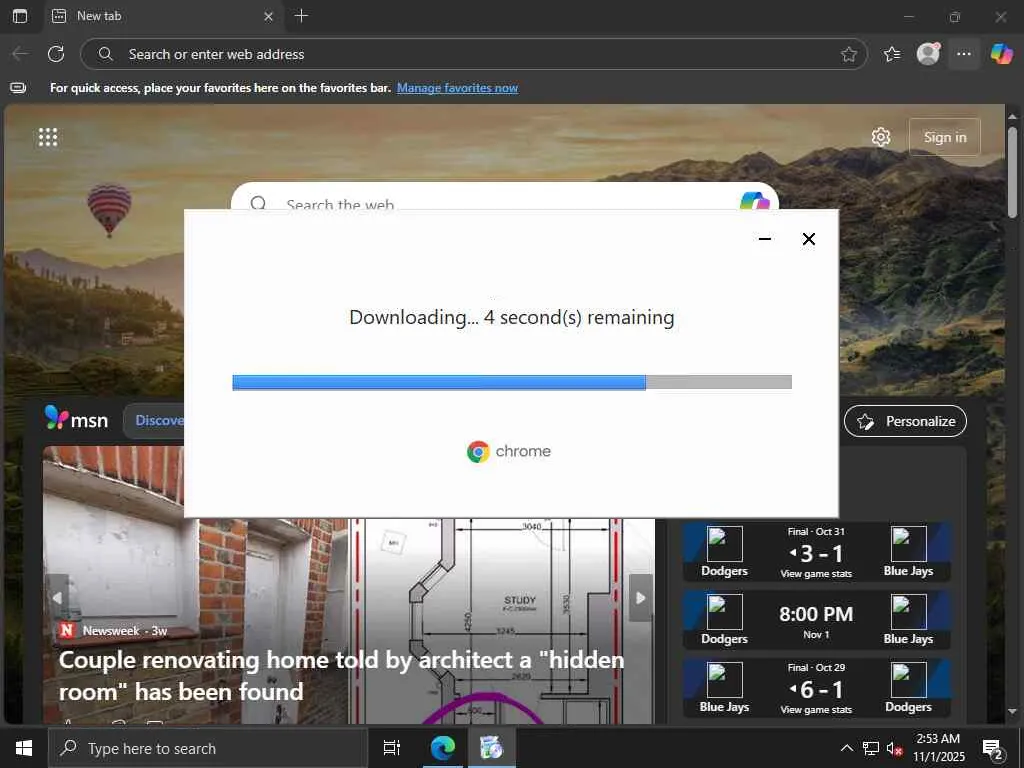Open notification center icon

993,750
